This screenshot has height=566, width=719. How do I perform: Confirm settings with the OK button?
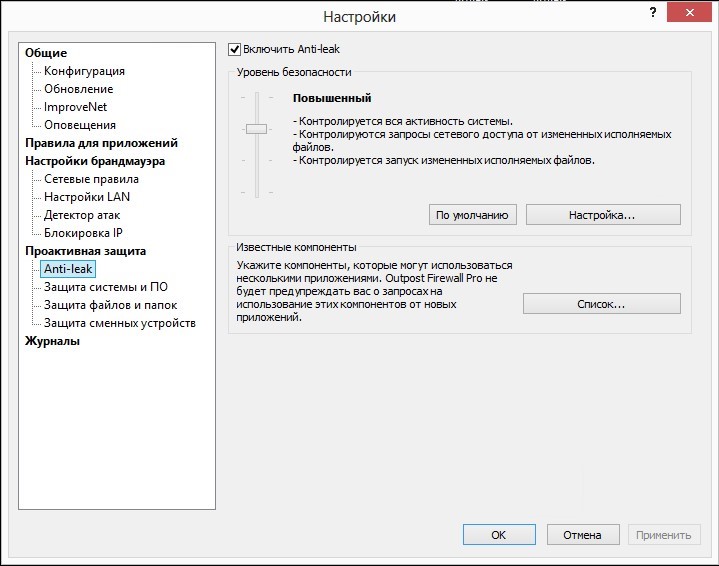pyautogui.click(x=499, y=535)
